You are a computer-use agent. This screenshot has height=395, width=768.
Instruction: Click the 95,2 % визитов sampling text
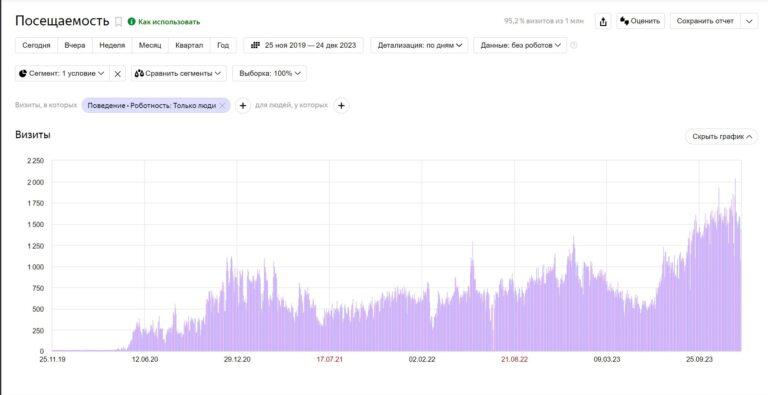[x=544, y=21]
